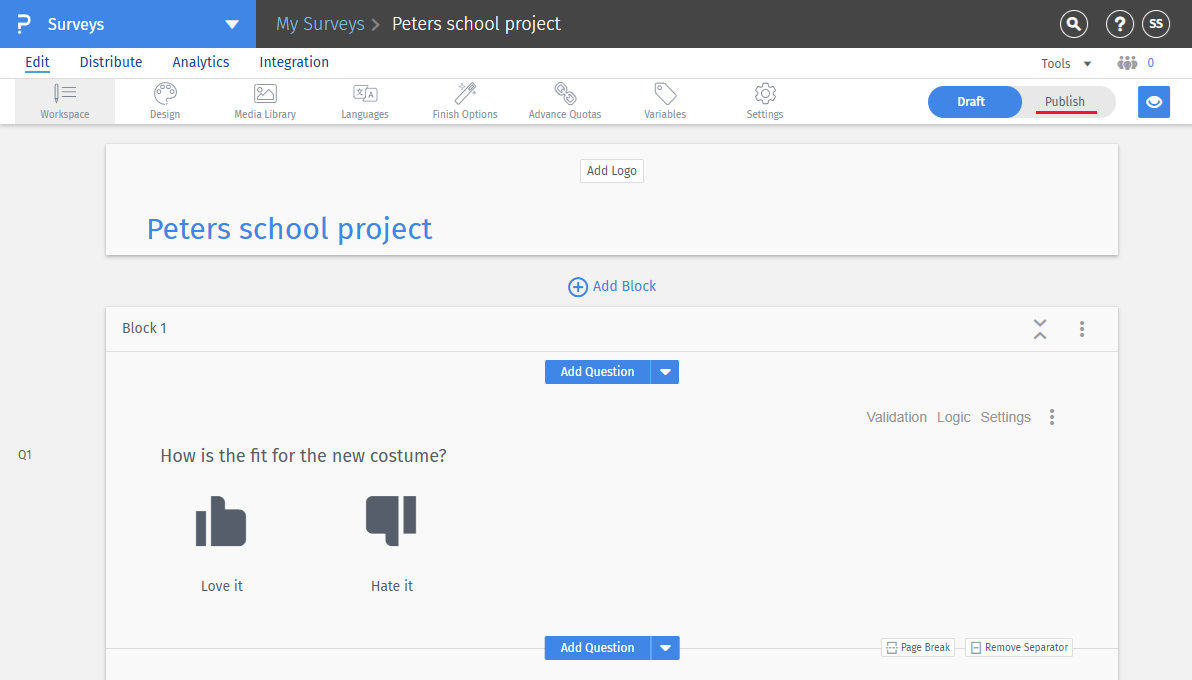
Task: Open Advance Quotas
Action: (x=565, y=101)
